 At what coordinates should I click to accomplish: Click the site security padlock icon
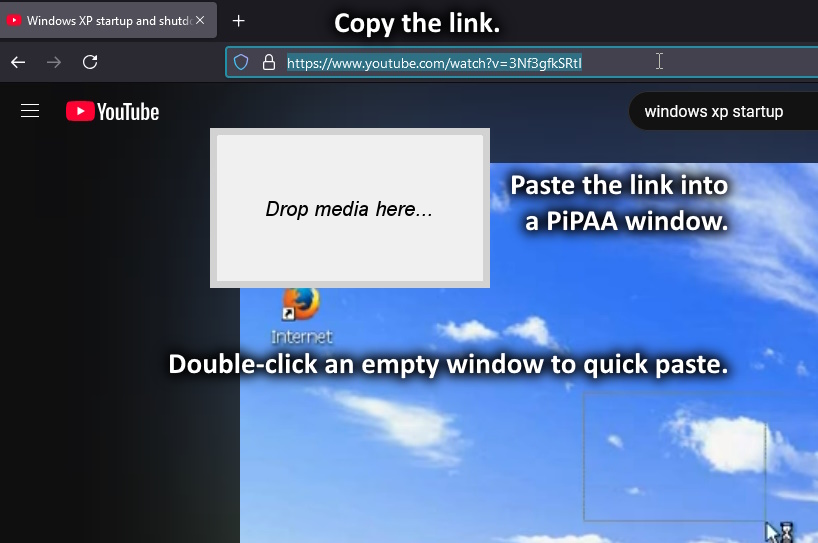point(269,63)
